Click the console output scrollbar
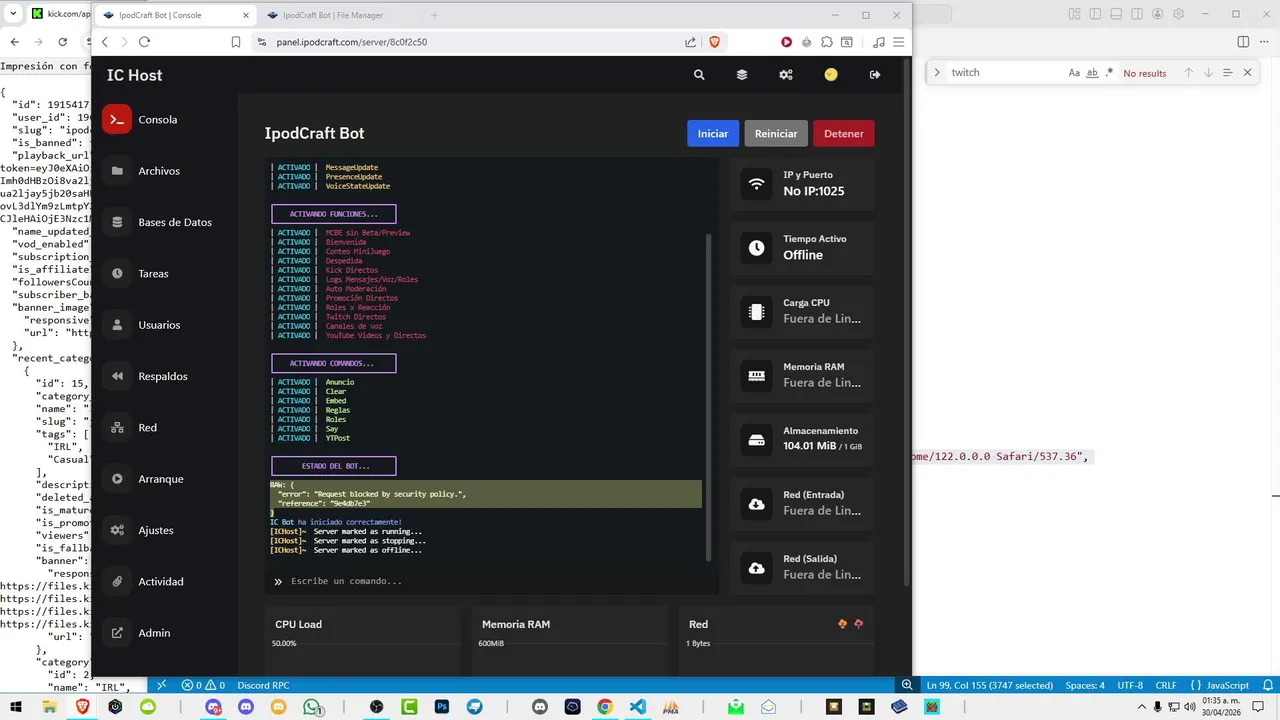The height and width of the screenshot is (720, 1280). 710,396
